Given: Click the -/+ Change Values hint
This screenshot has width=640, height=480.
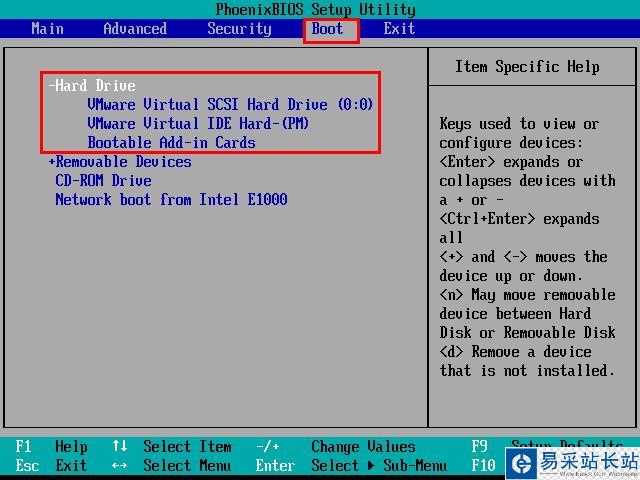Looking at the screenshot, I should [336, 447].
